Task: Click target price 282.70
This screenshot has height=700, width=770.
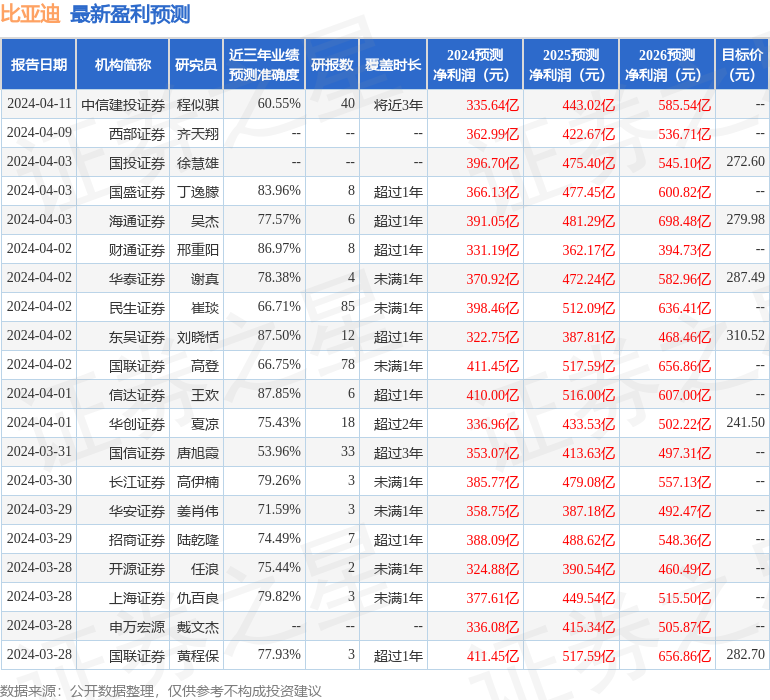Action: (x=745, y=654)
